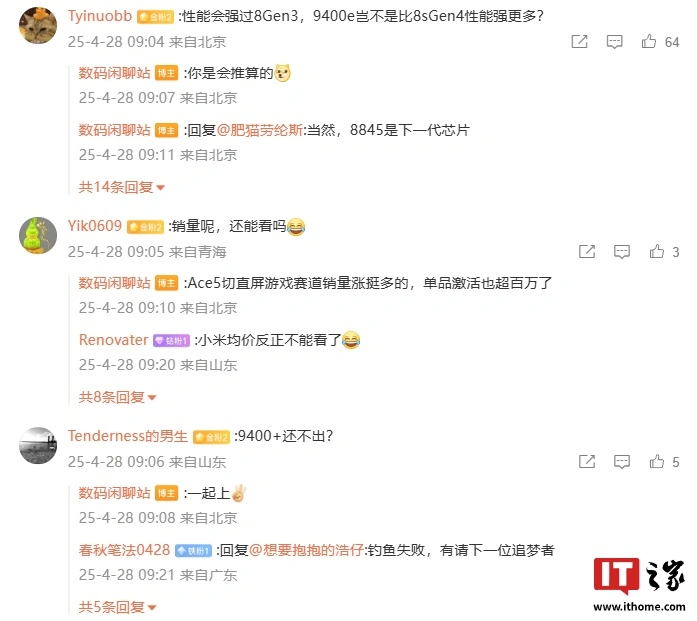Open the reply box on Yik0609's comment
697x621 pixels.
[x=621, y=252]
